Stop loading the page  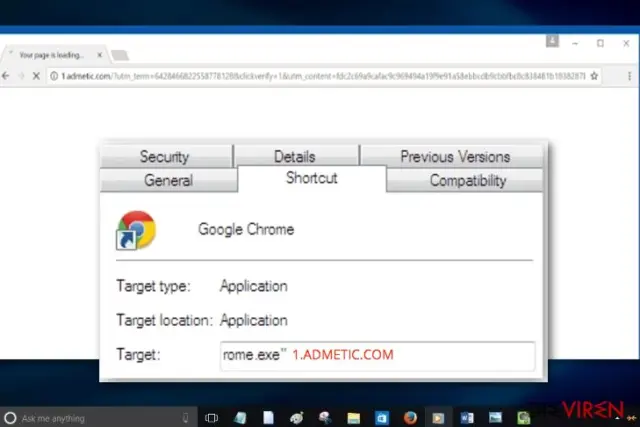(36, 76)
